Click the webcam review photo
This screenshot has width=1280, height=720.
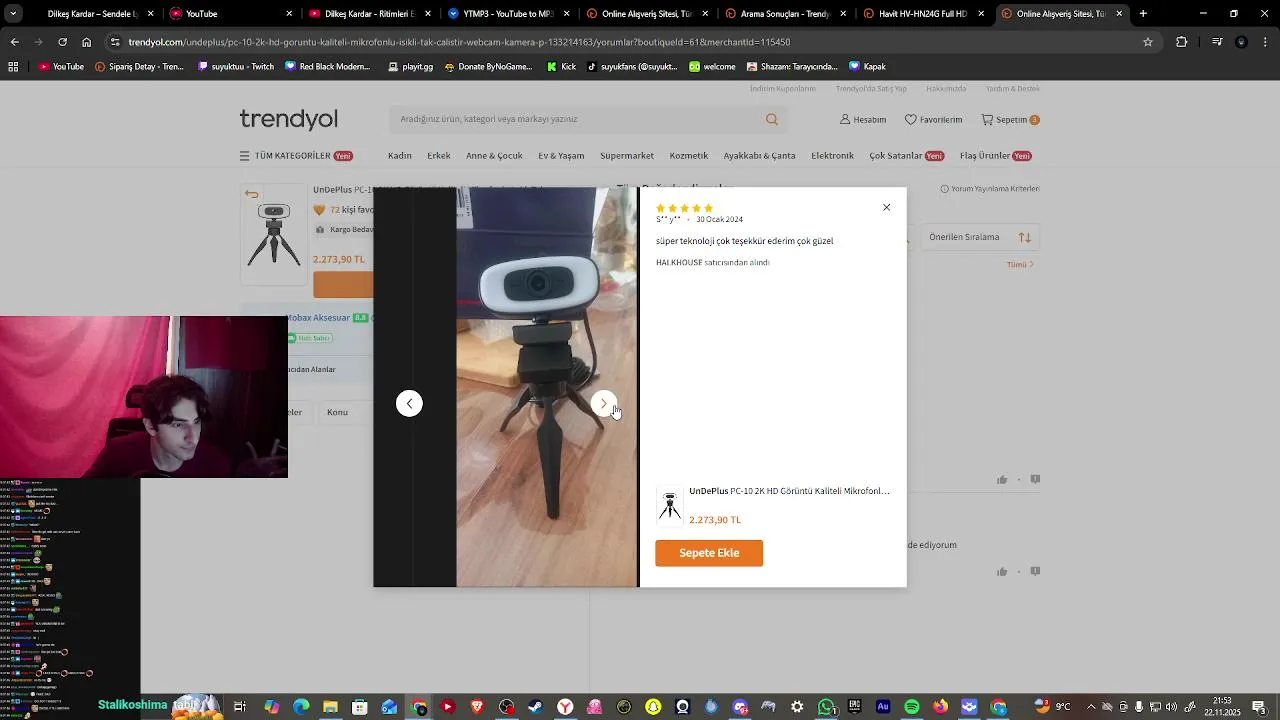(x=546, y=387)
